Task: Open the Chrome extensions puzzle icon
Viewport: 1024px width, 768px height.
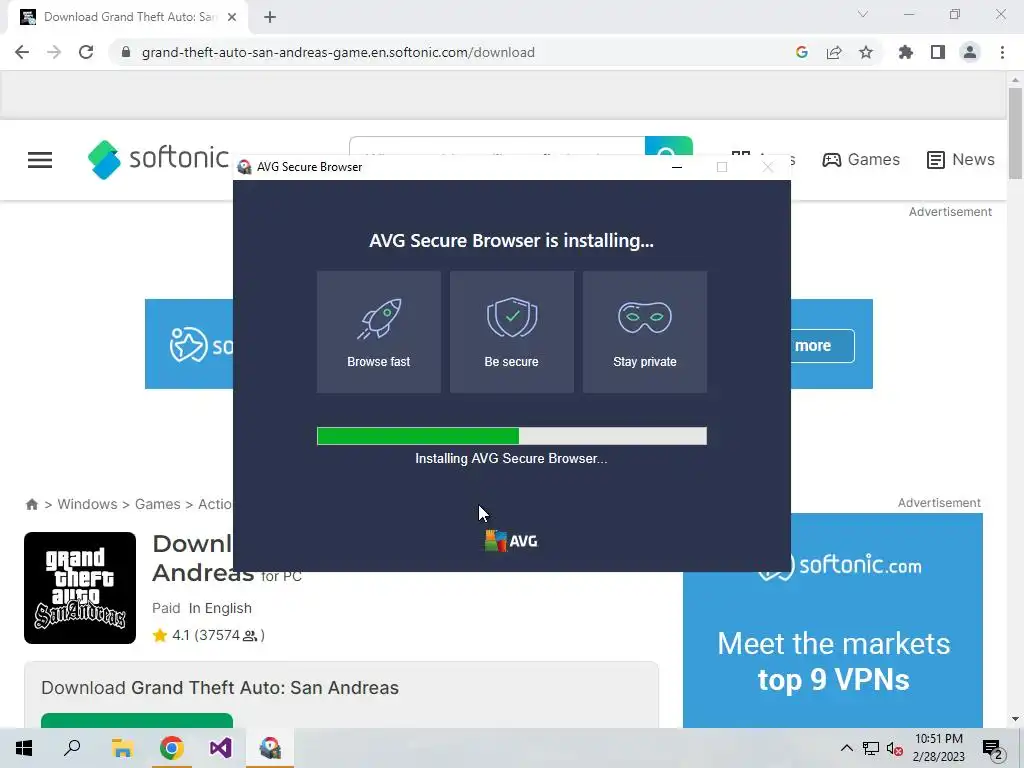Action: pos(906,52)
